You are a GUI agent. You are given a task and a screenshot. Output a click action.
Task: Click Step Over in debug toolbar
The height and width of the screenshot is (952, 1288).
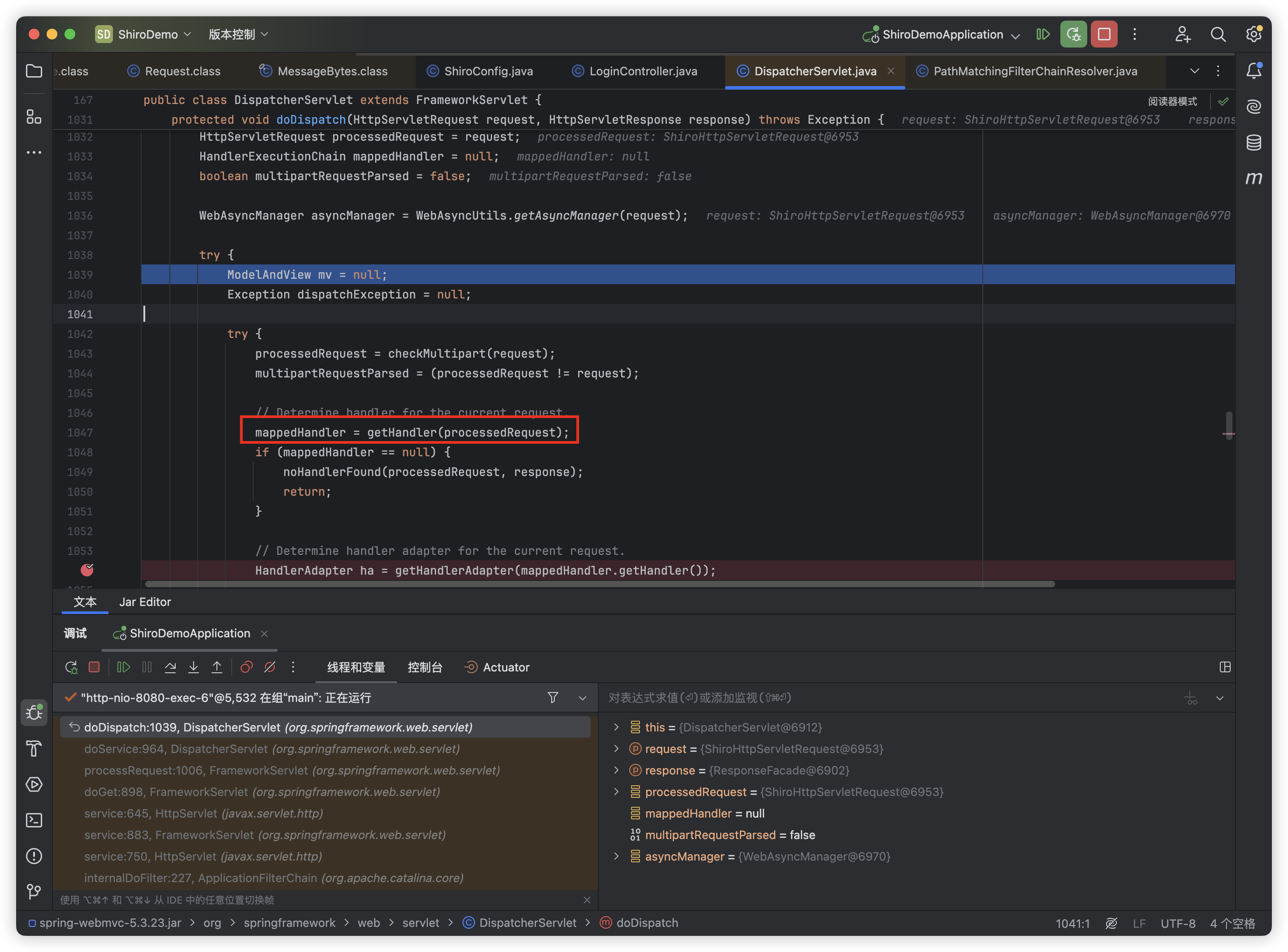tap(170, 667)
